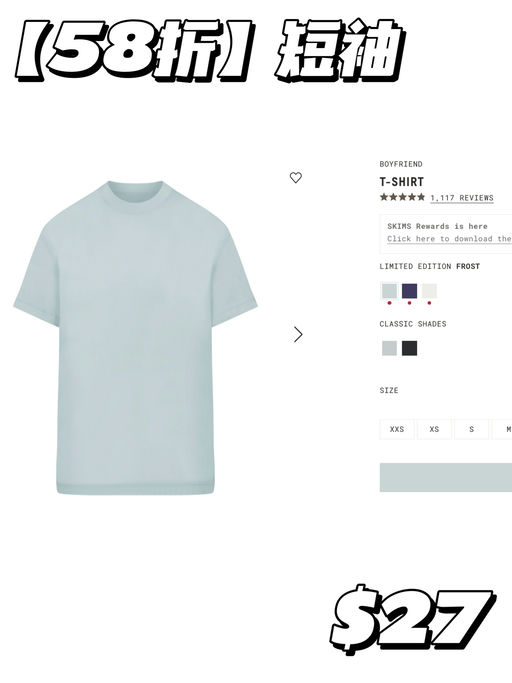
Task: Show the next product image with the arrow
Action: tap(298, 334)
